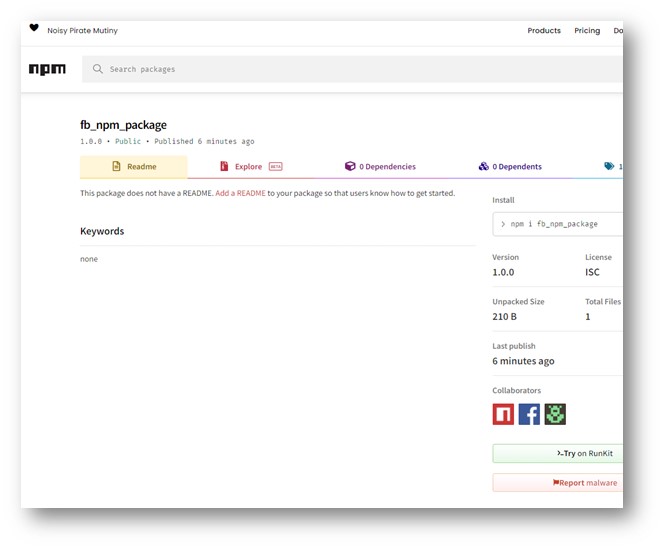Switch to the Explore tab
This screenshot has height=550, width=665.
click(251, 167)
